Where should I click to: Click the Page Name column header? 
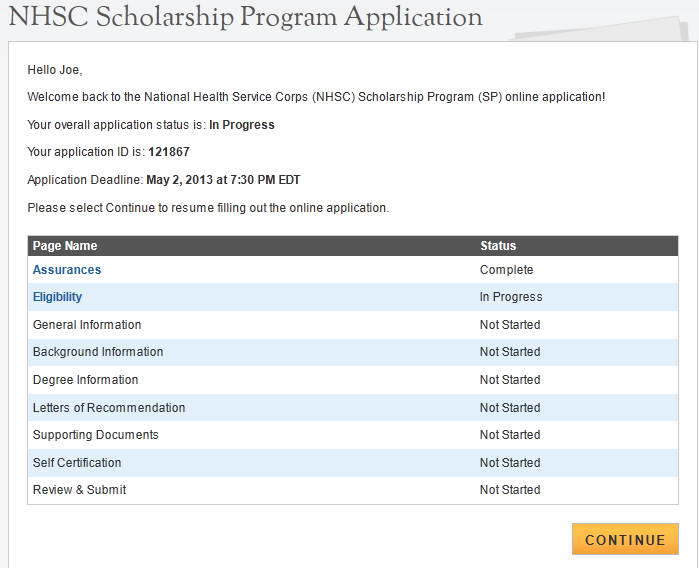tap(65, 246)
